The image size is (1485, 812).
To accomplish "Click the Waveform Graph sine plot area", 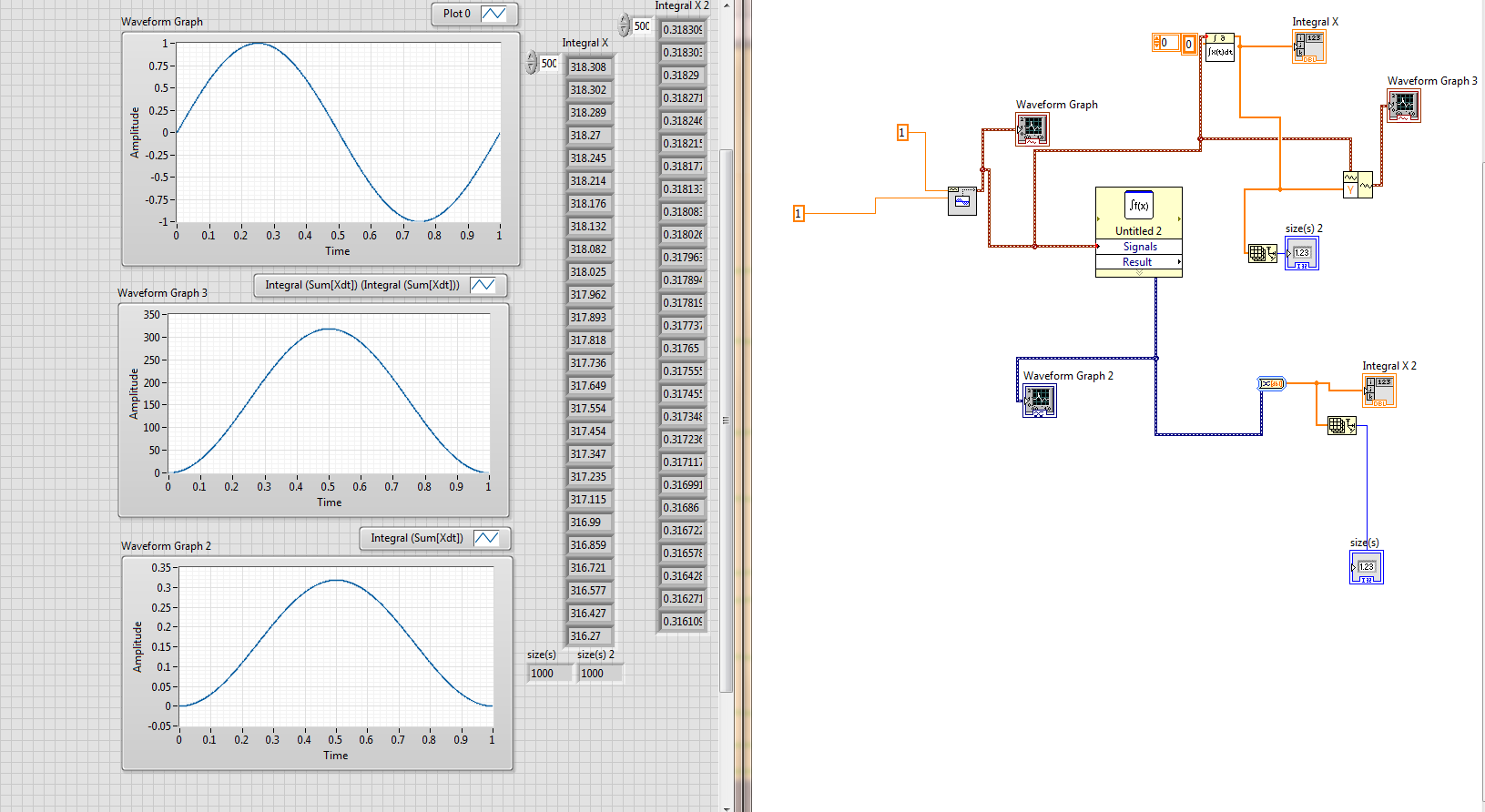I will pos(338,132).
